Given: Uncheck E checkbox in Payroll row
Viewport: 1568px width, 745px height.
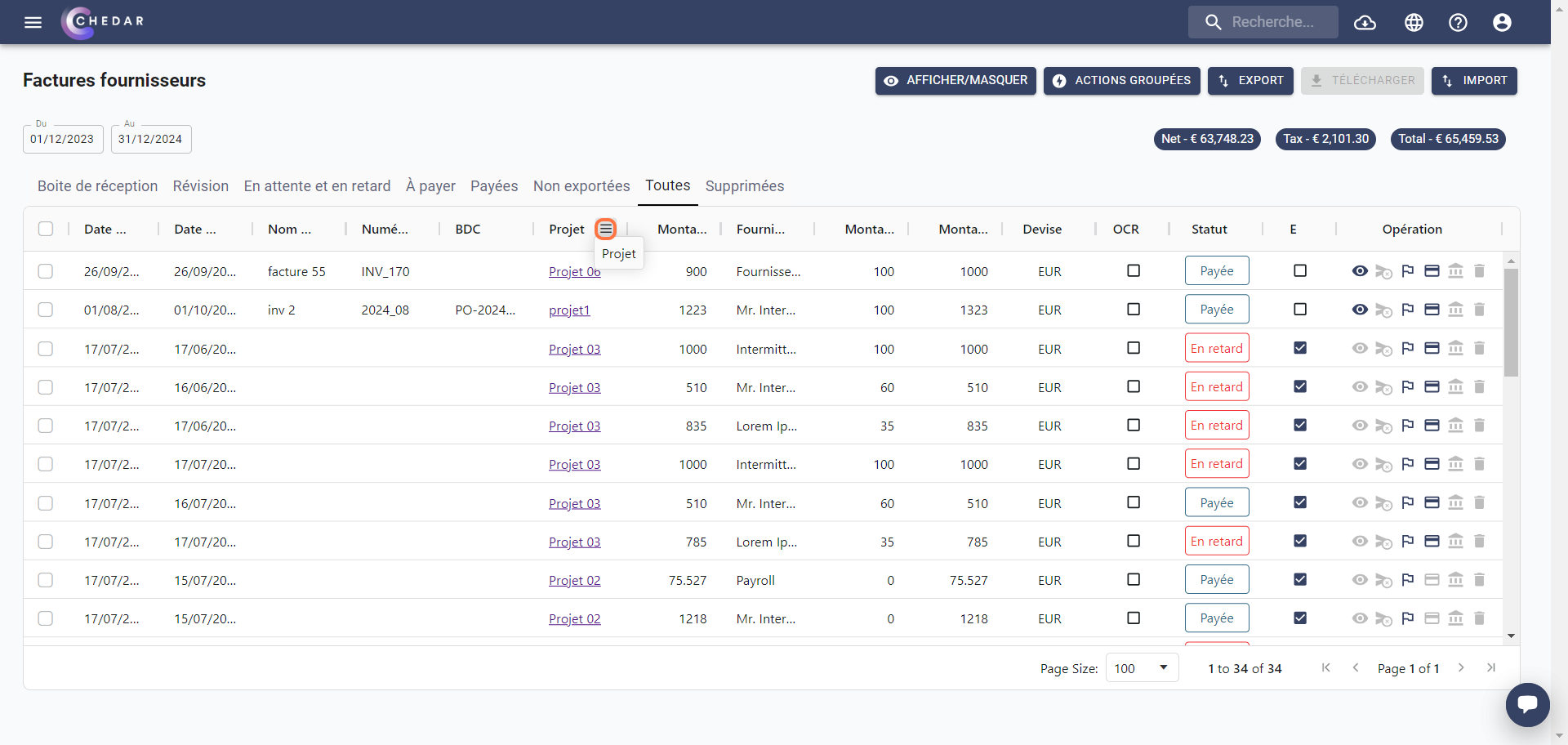Looking at the screenshot, I should pyautogui.click(x=1300, y=579).
